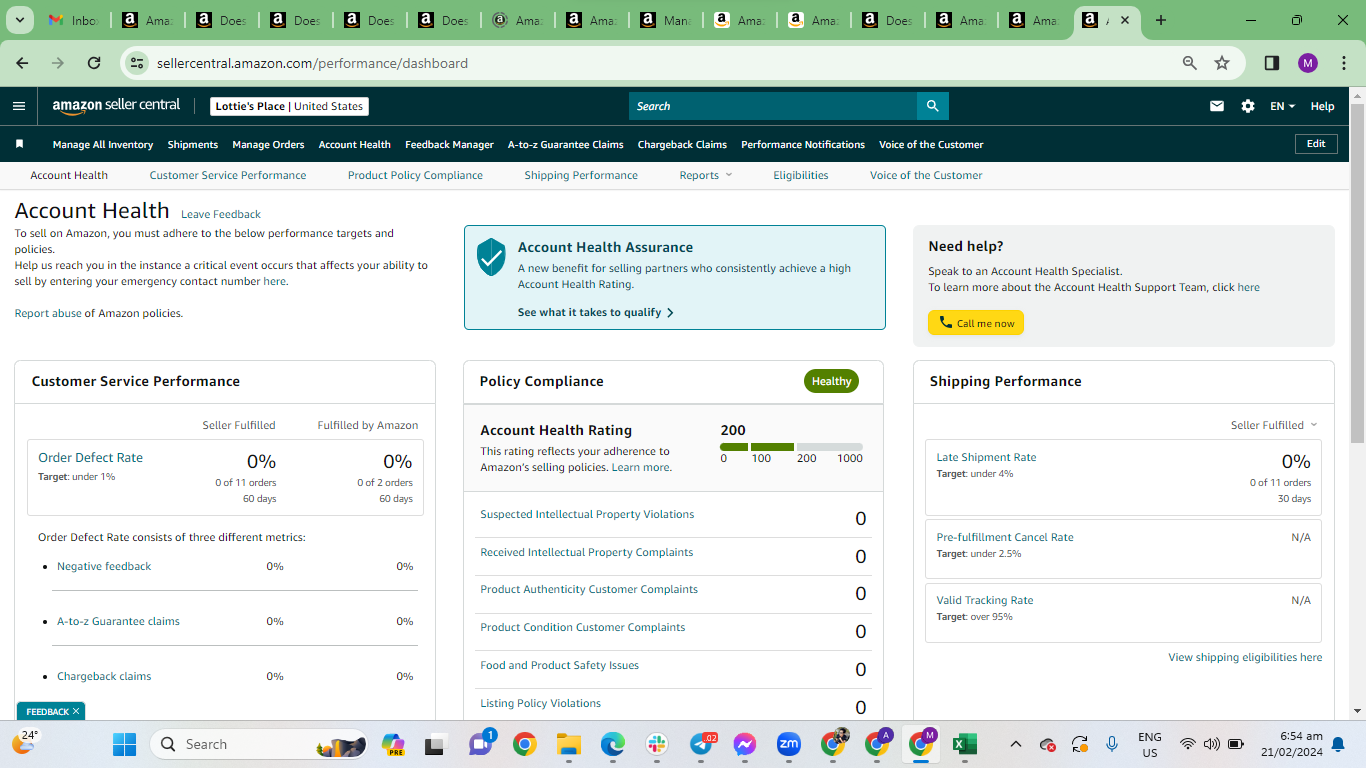Open the Chrome zoom magnifier icon
Image resolution: width=1366 pixels, height=768 pixels.
pos(1190,63)
